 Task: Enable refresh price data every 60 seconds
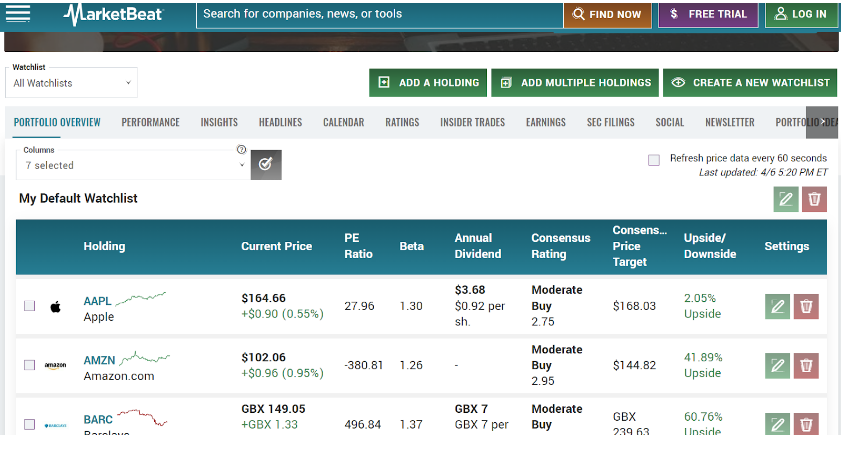(654, 160)
